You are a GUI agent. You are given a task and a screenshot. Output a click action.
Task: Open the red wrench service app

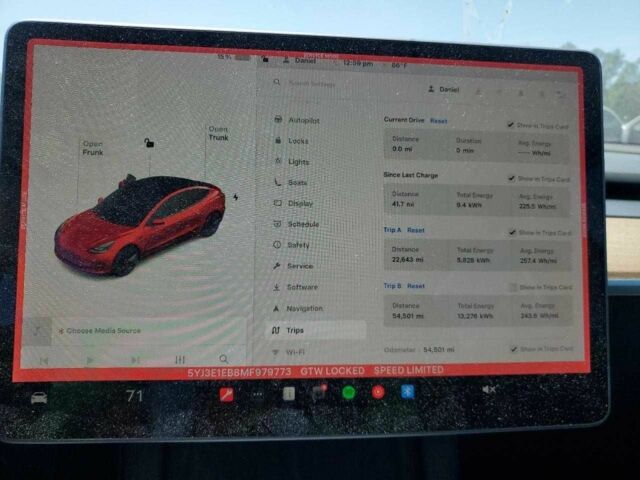[227, 395]
